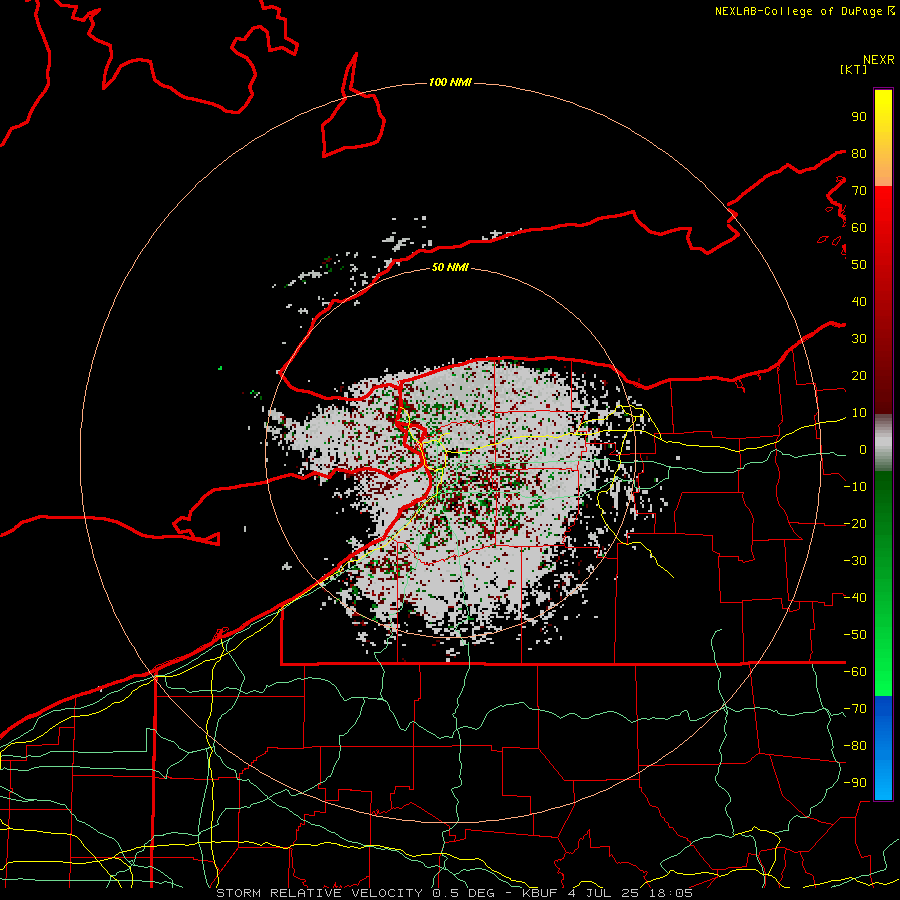
Task: Click the [KT] units label
Action: coord(853,69)
